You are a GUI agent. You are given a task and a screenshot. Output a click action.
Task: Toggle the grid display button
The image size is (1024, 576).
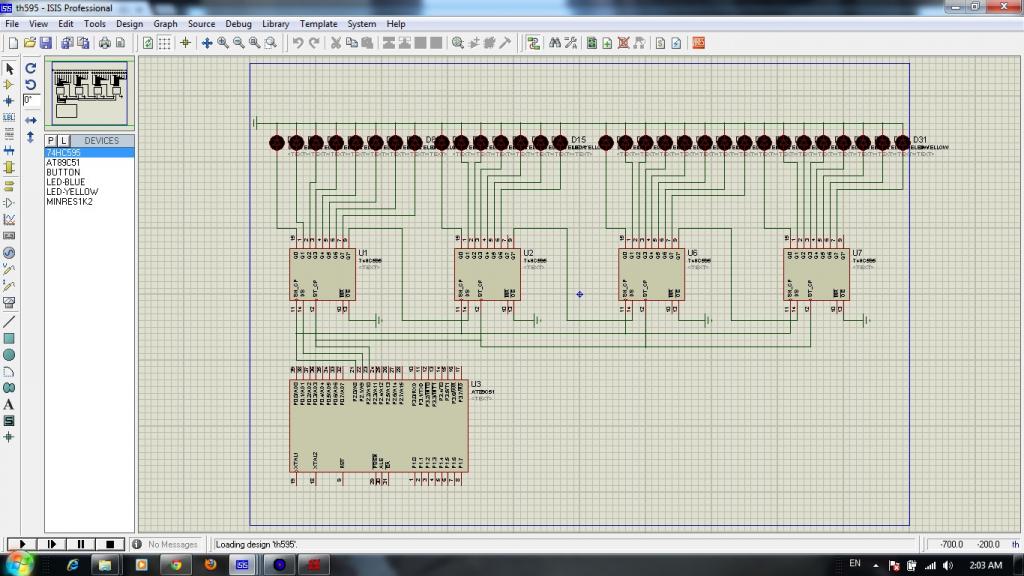164,43
